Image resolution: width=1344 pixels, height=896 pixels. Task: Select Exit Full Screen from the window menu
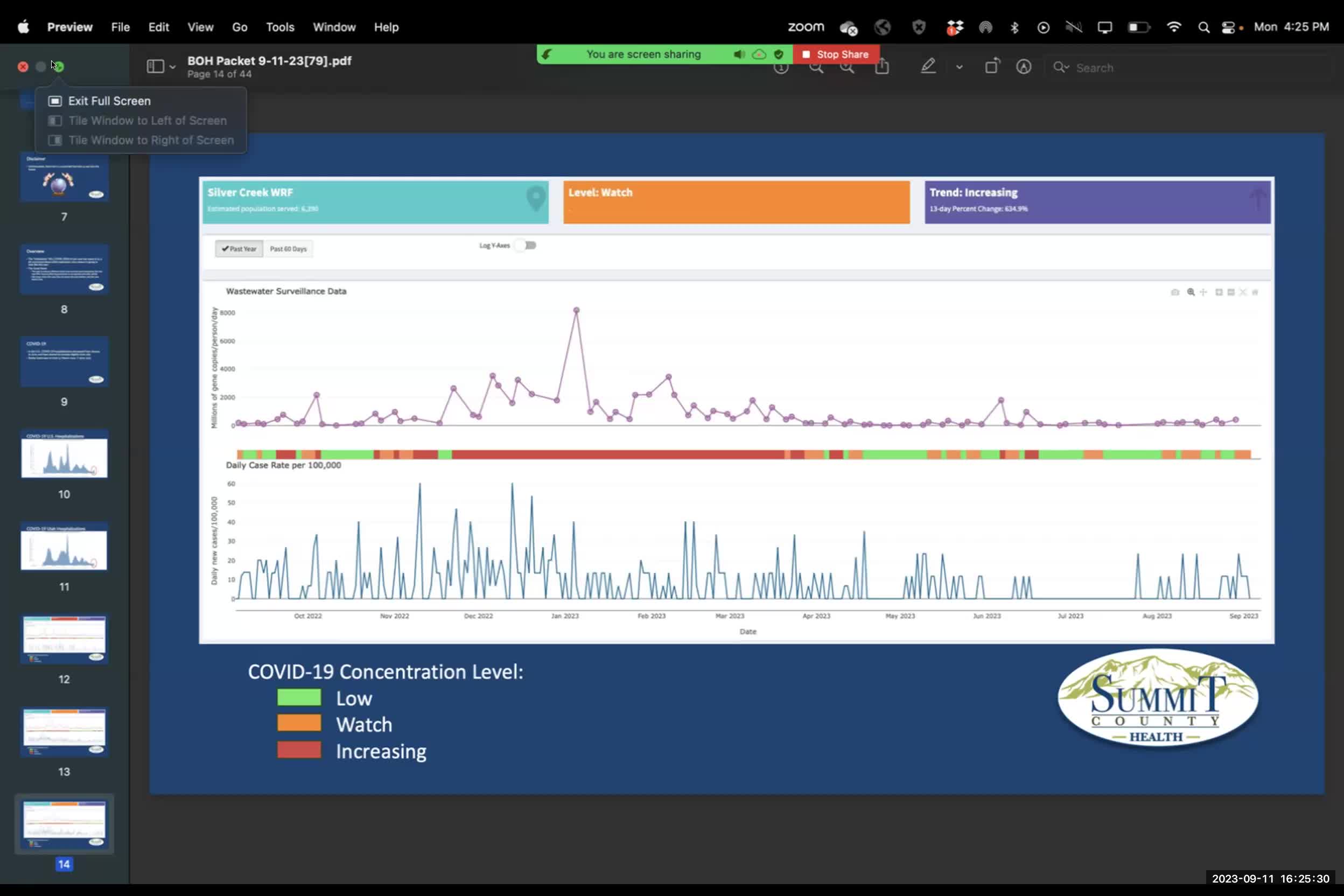(109, 101)
